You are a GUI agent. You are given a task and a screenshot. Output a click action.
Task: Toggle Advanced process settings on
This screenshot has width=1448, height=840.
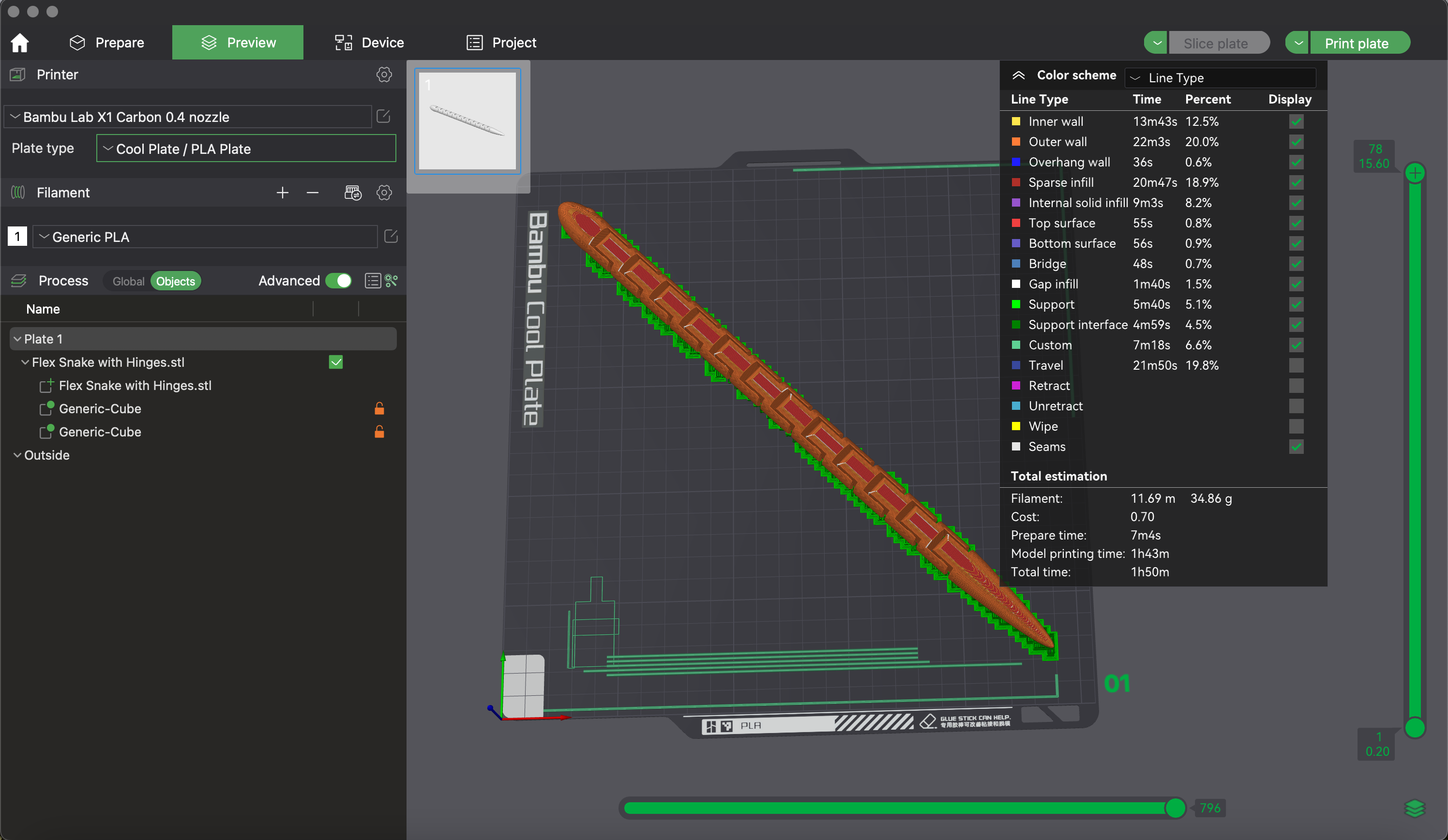tap(340, 281)
